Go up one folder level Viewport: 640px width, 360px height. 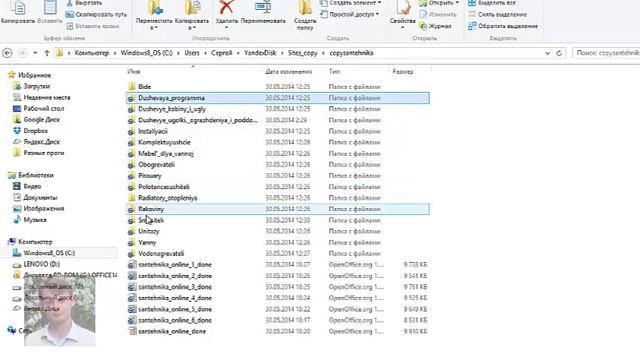pyautogui.click(x=47, y=53)
